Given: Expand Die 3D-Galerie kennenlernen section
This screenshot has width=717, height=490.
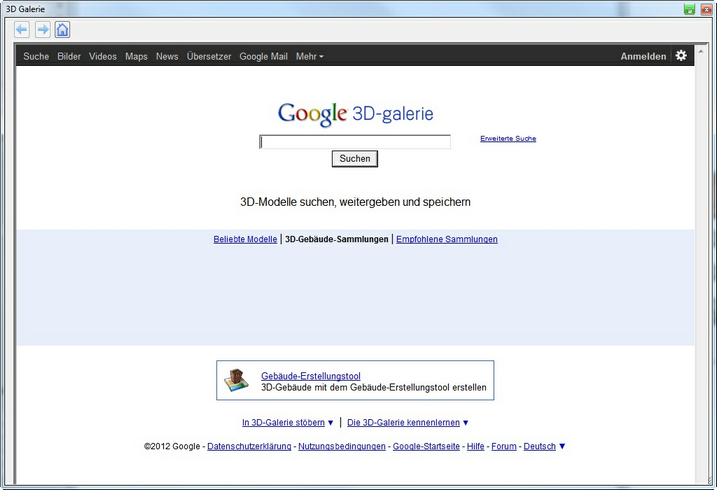Looking at the screenshot, I should click(x=408, y=422).
